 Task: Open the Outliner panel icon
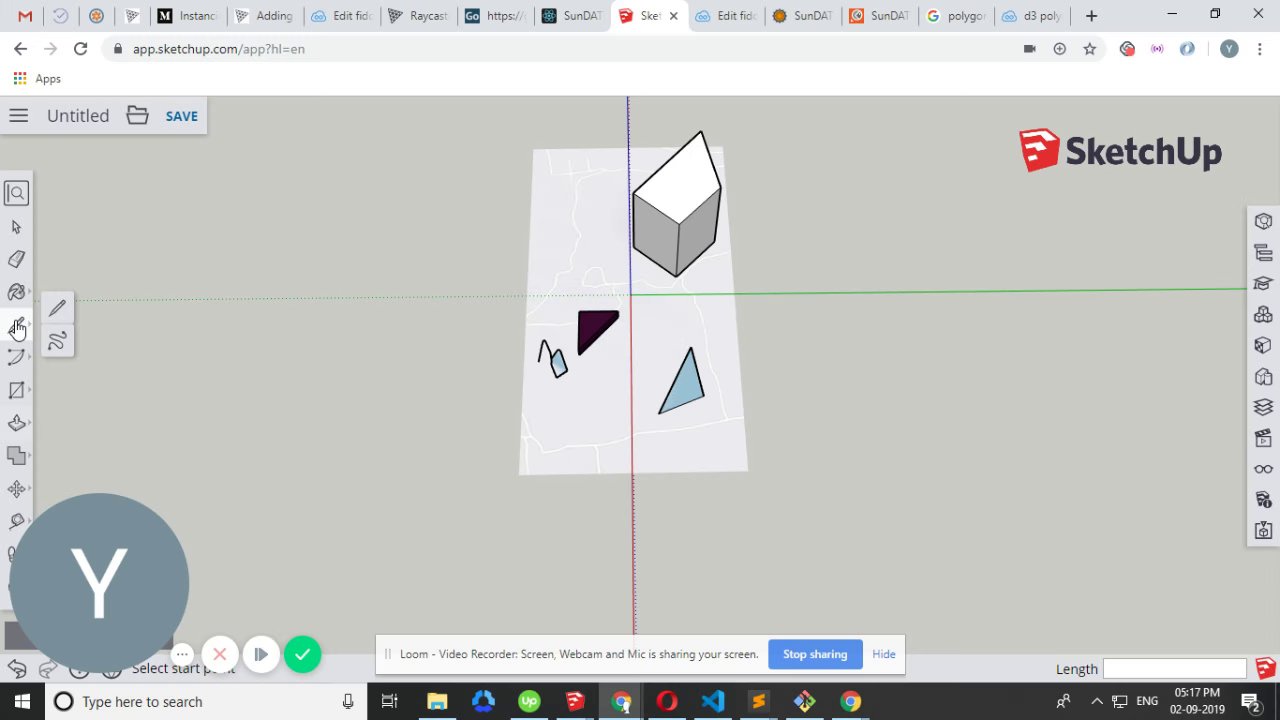[1263, 253]
